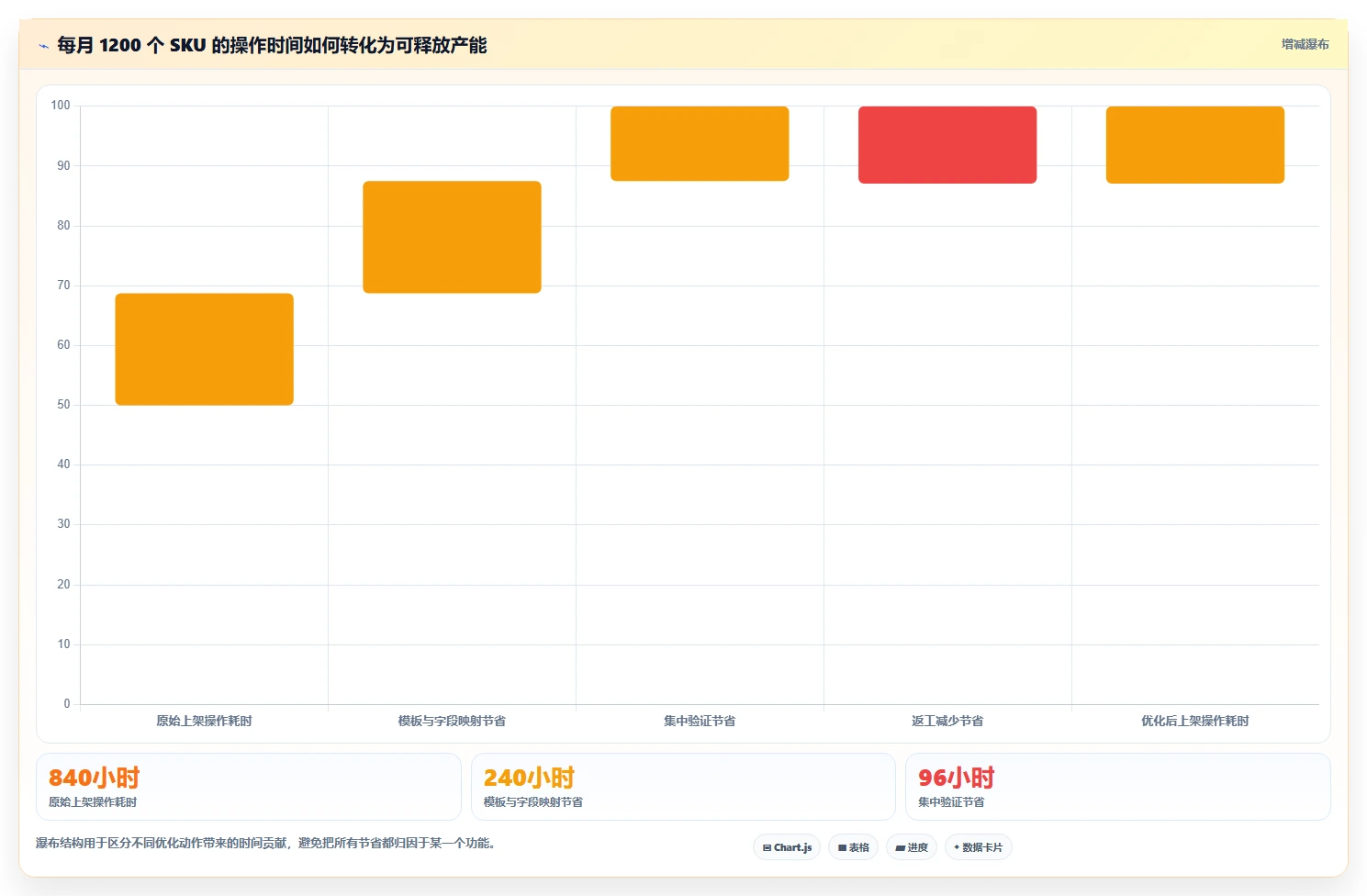Viewport: 1367px width, 896px height.
Task: Click the x-axis label 返工减少节省
Action: (947, 721)
